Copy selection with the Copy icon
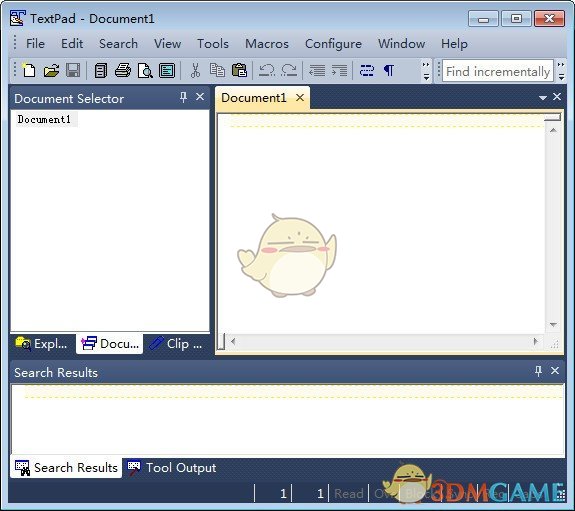The width and height of the screenshot is (575, 511). point(217,70)
